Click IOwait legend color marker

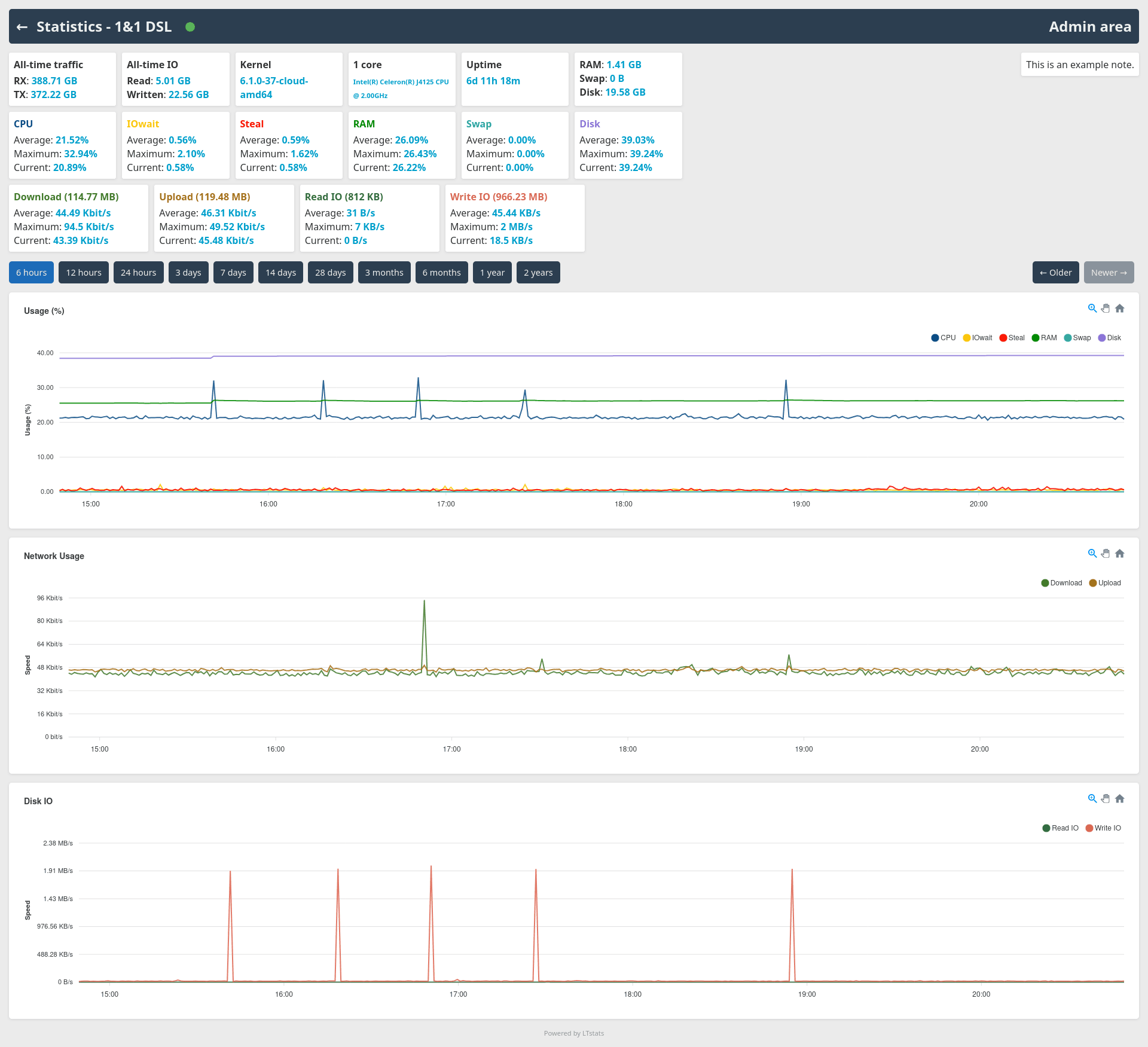point(966,338)
